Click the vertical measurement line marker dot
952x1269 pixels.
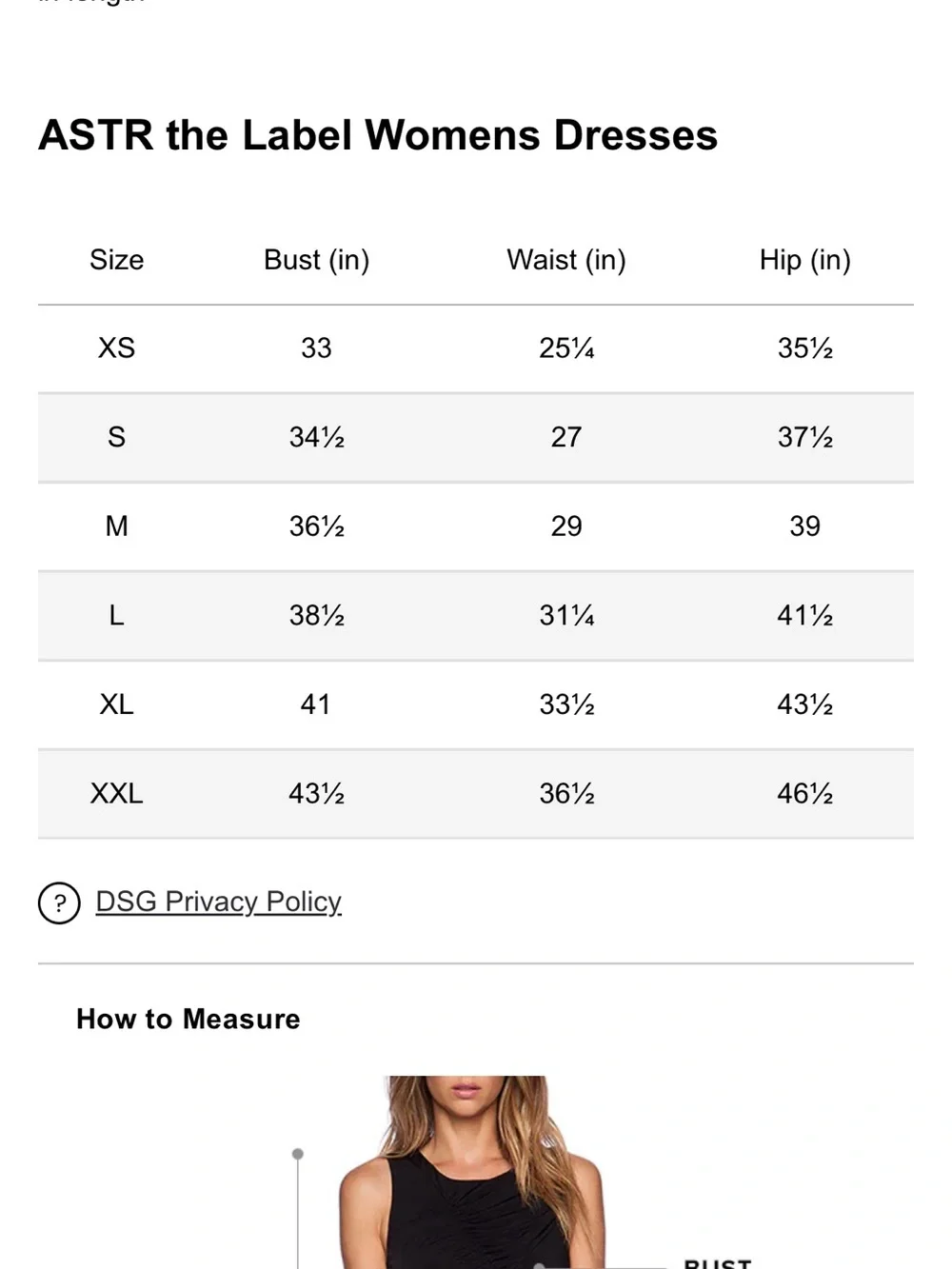pos(298,1154)
